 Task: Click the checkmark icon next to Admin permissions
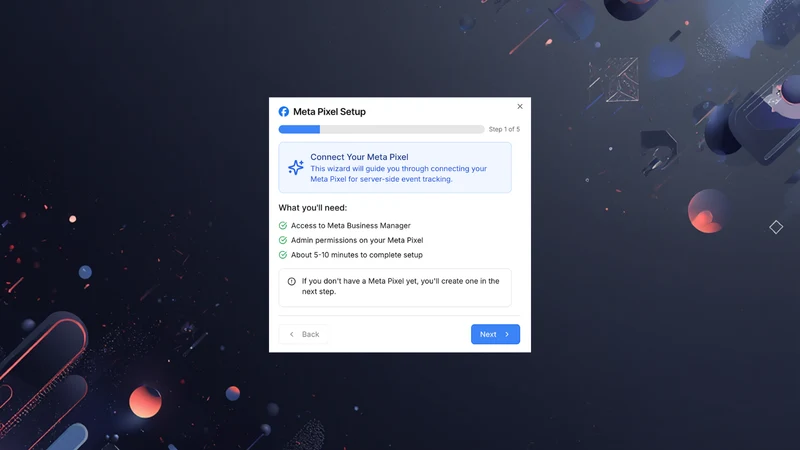pyautogui.click(x=283, y=240)
